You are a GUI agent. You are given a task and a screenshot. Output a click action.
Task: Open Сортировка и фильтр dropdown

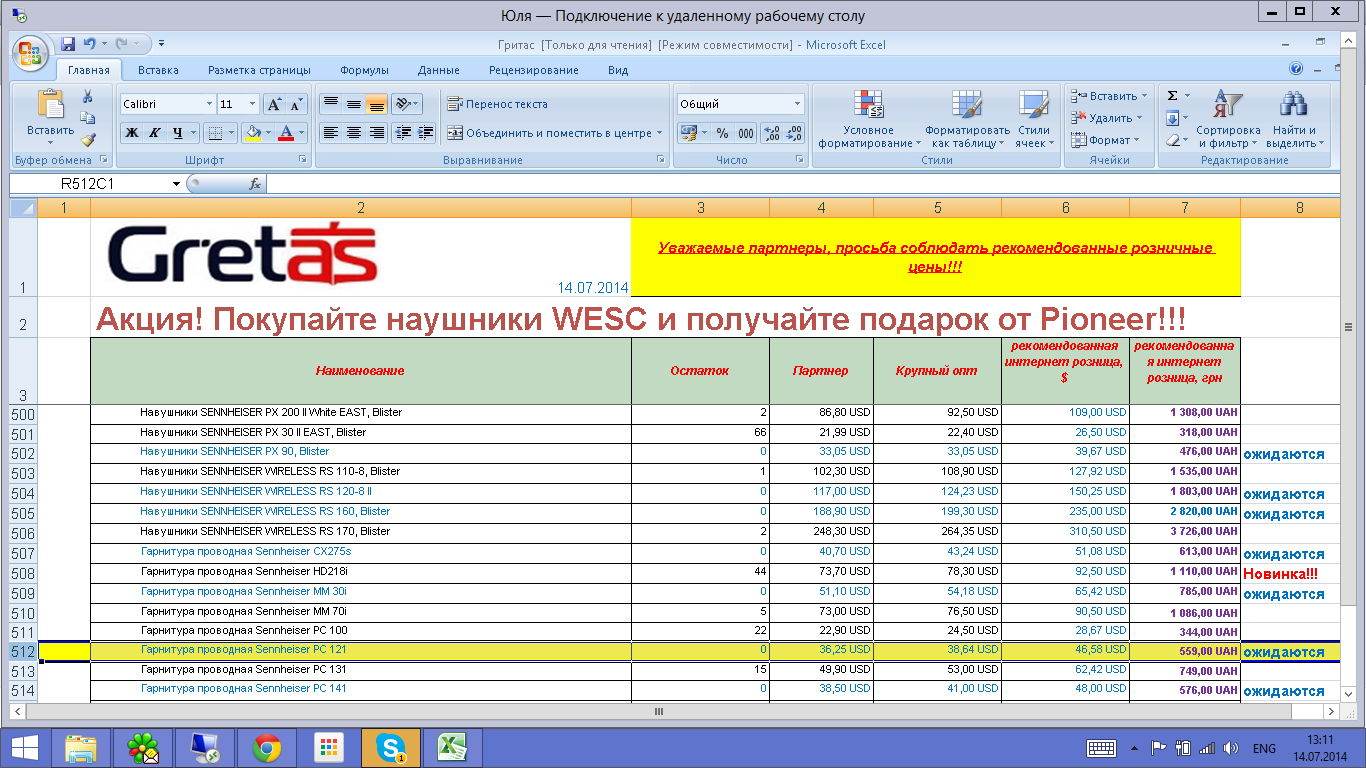(1228, 119)
